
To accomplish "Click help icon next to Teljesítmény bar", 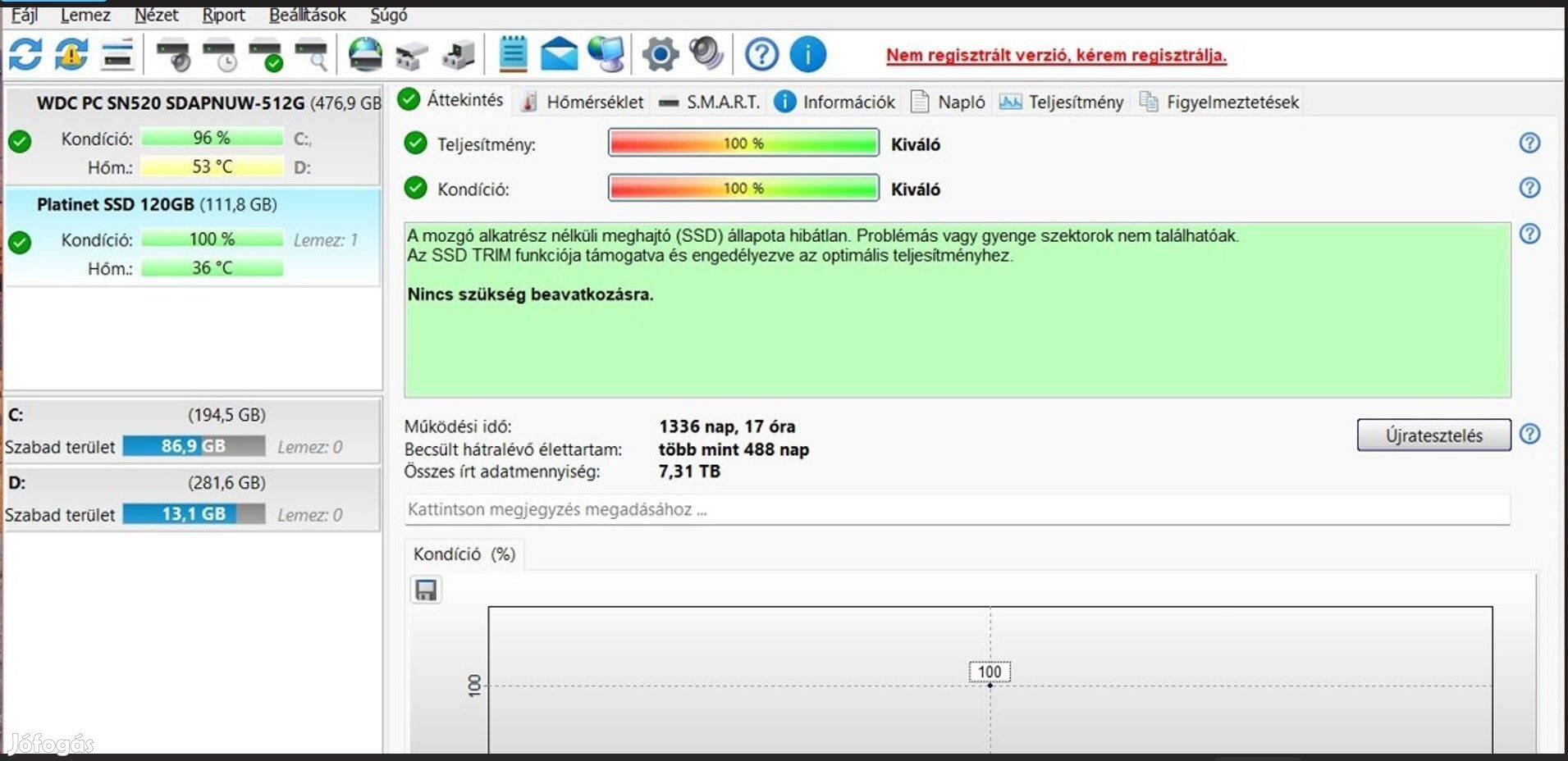I will [x=1529, y=143].
